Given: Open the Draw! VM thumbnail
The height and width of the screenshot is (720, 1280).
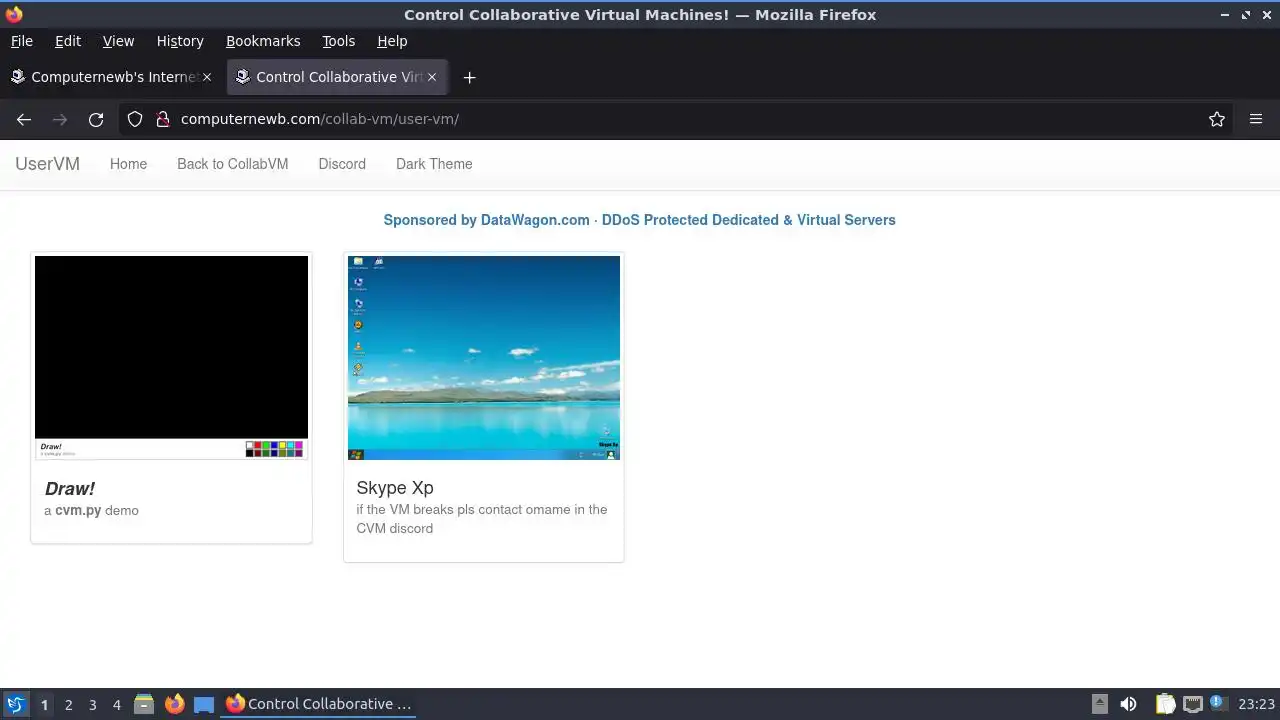Looking at the screenshot, I should pyautogui.click(x=171, y=358).
